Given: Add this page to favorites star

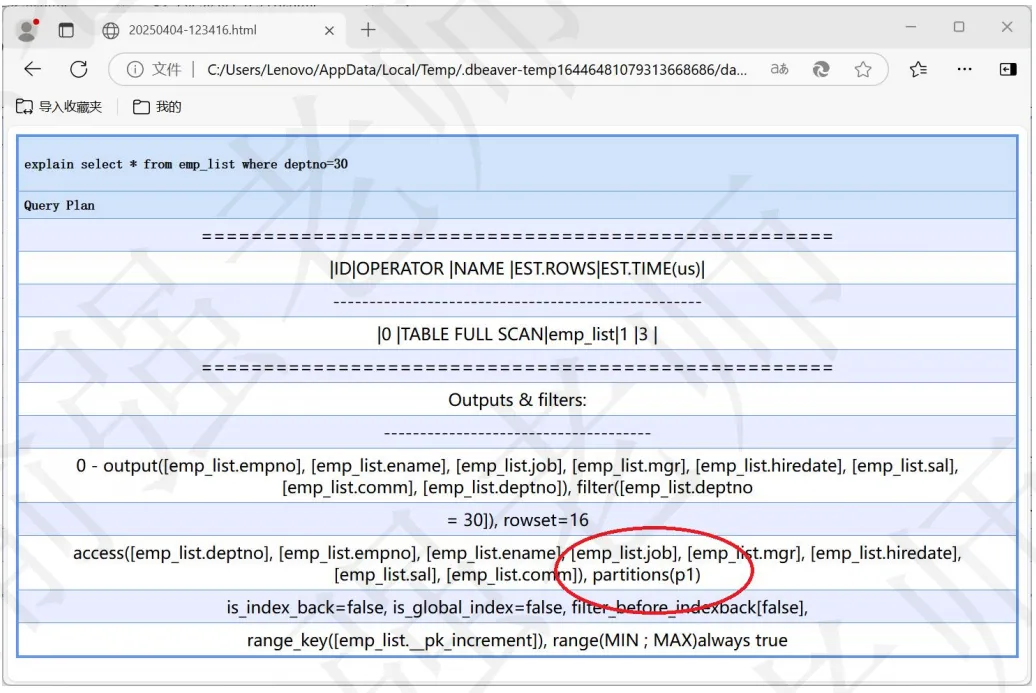Looking at the screenshot, I should (x=863, y=69).
